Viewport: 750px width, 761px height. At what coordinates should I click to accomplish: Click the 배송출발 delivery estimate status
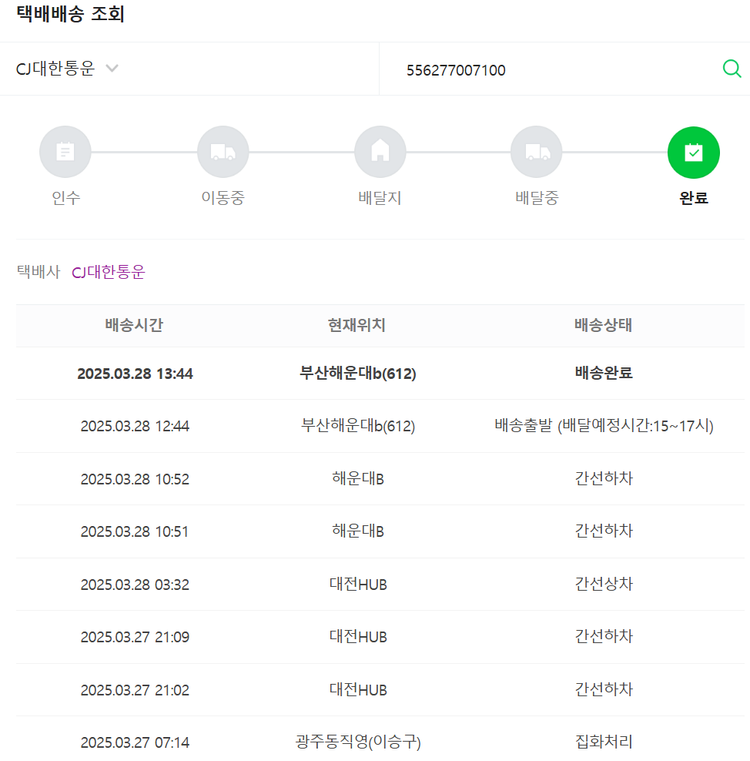coord(603,426)
